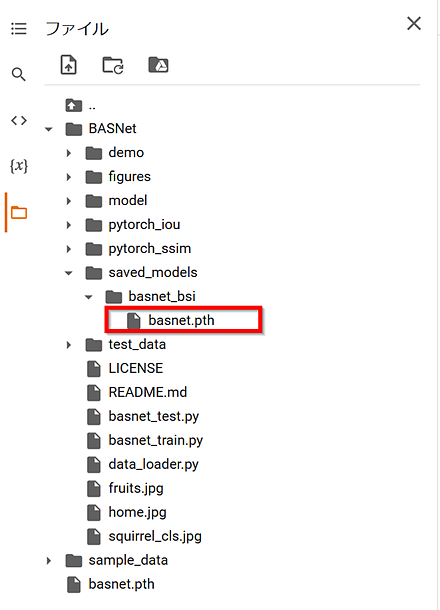Expand the sample_data folder
This screenshot has height=610, width=440.
tap(49, 561)
